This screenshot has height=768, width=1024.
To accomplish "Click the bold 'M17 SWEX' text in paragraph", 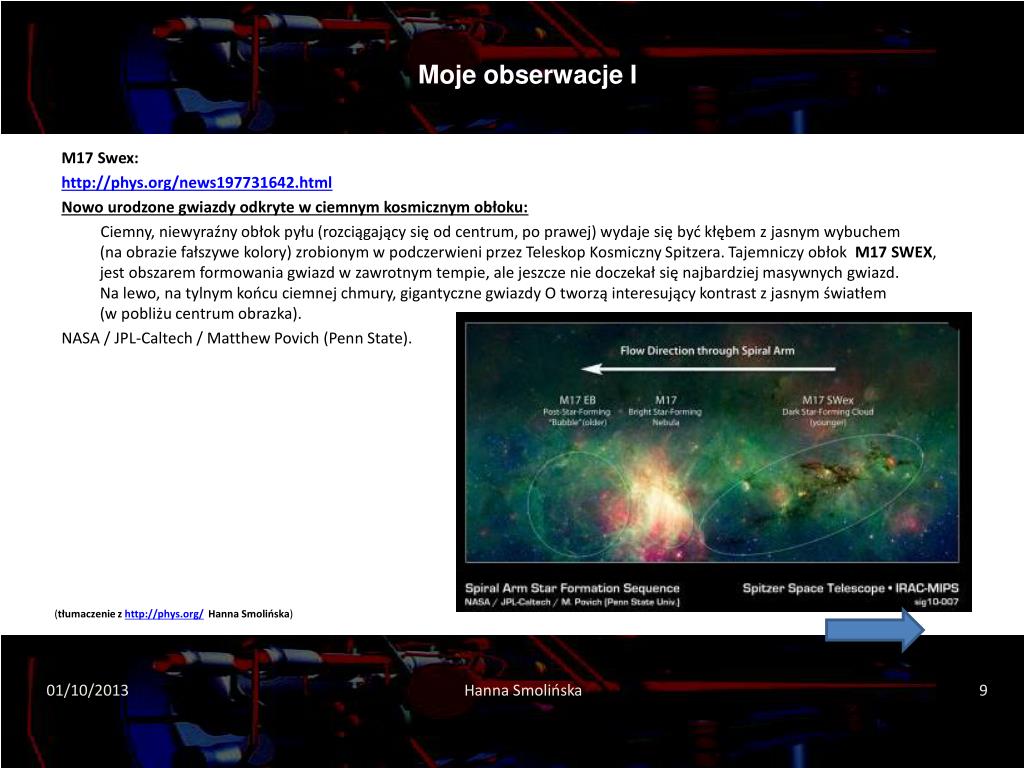I will [x=893, y=254].
